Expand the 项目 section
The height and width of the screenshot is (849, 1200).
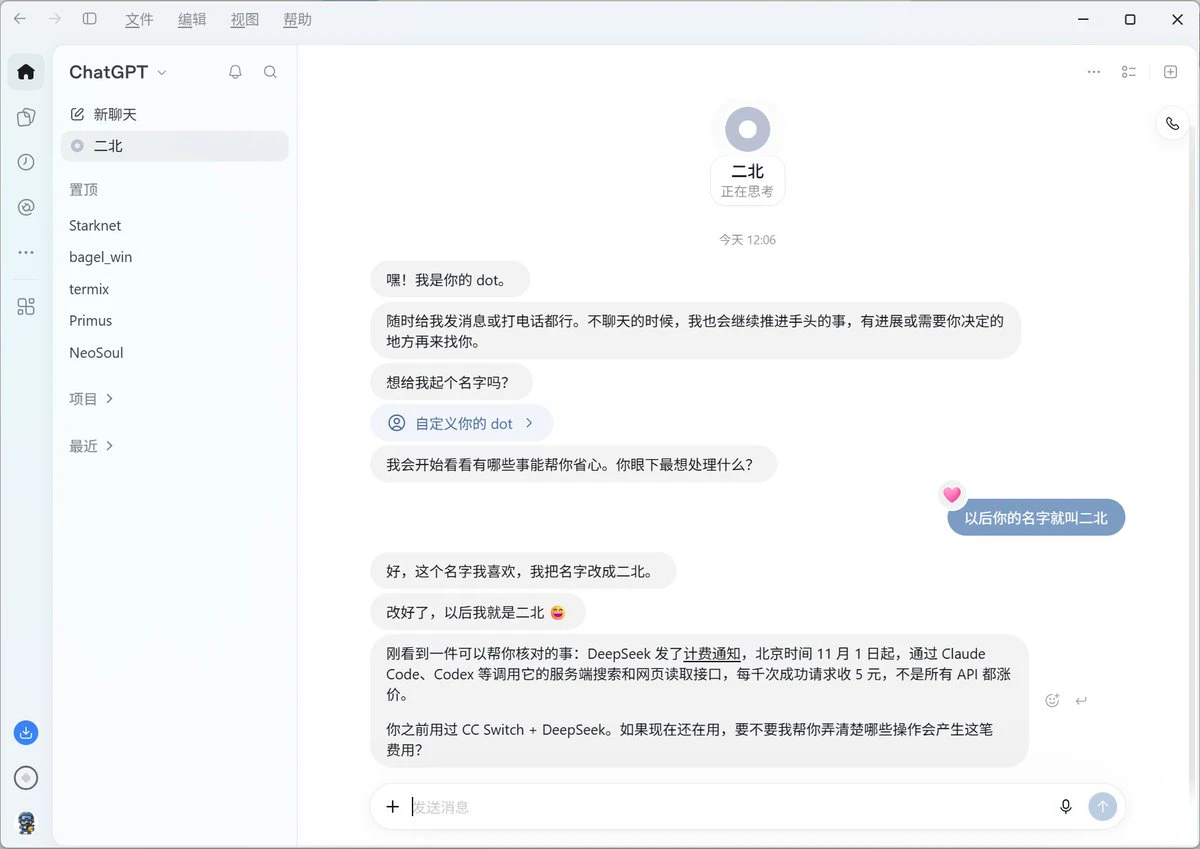point(91,399)
